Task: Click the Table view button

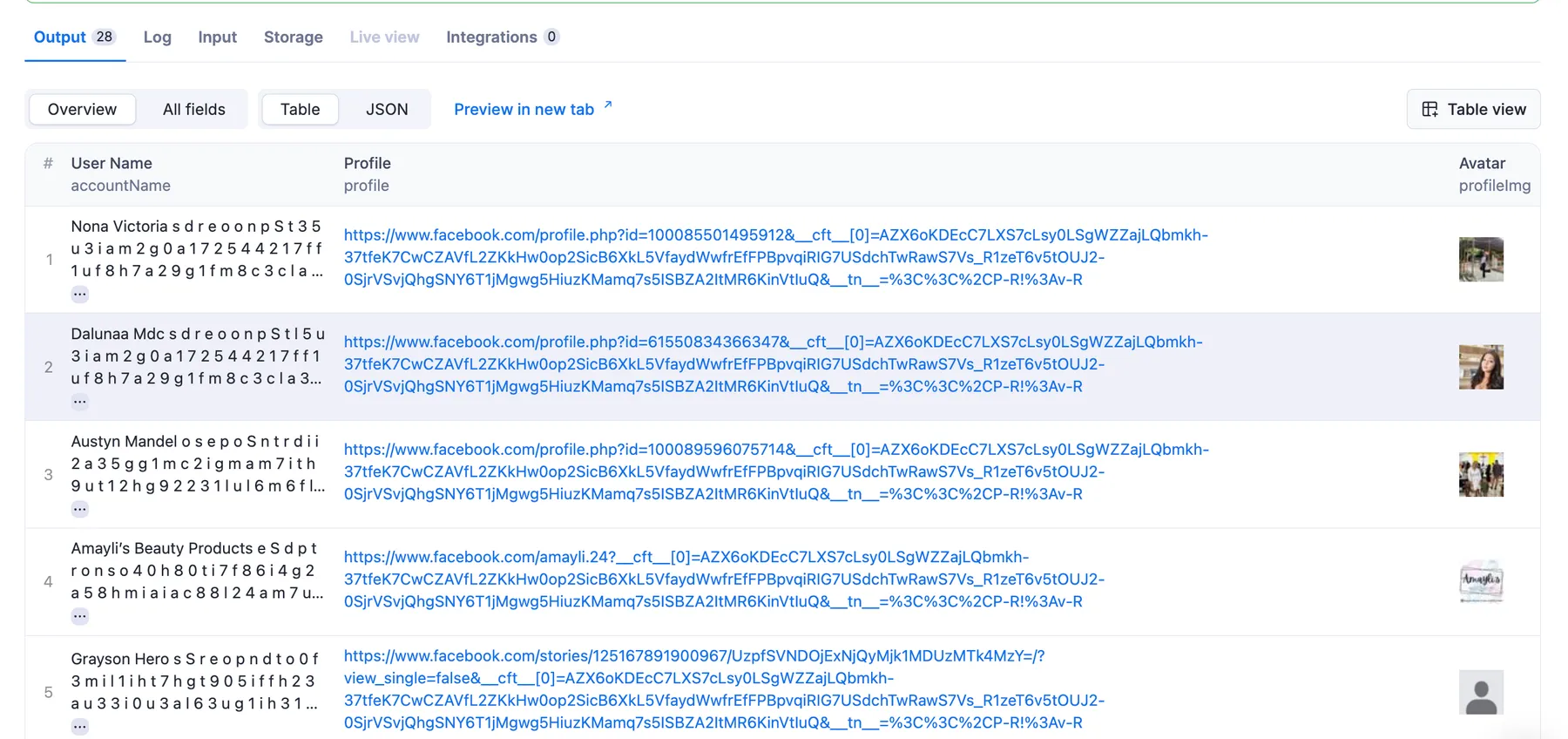Action: pos(1473,109)
